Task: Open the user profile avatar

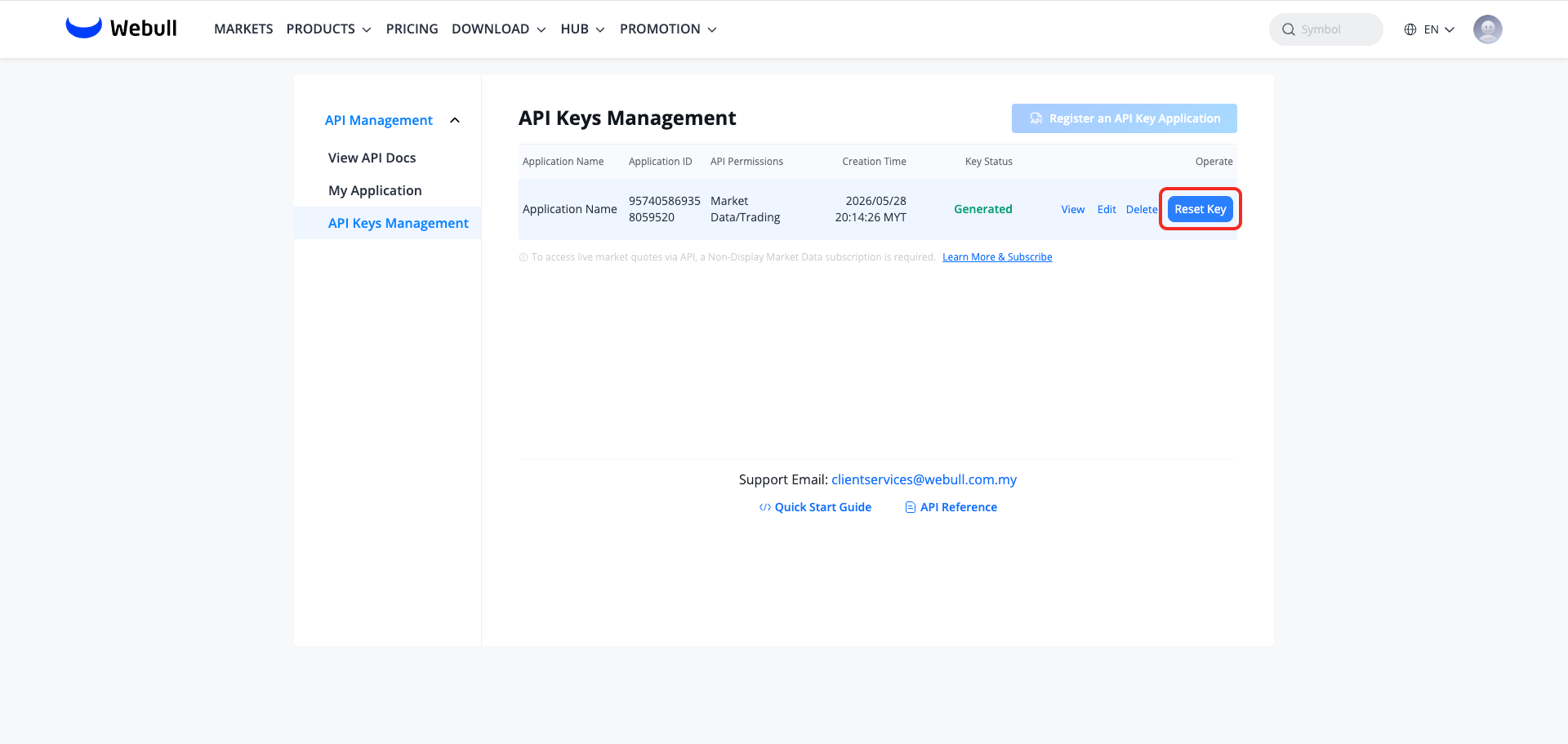Action: pos(1487,29)
